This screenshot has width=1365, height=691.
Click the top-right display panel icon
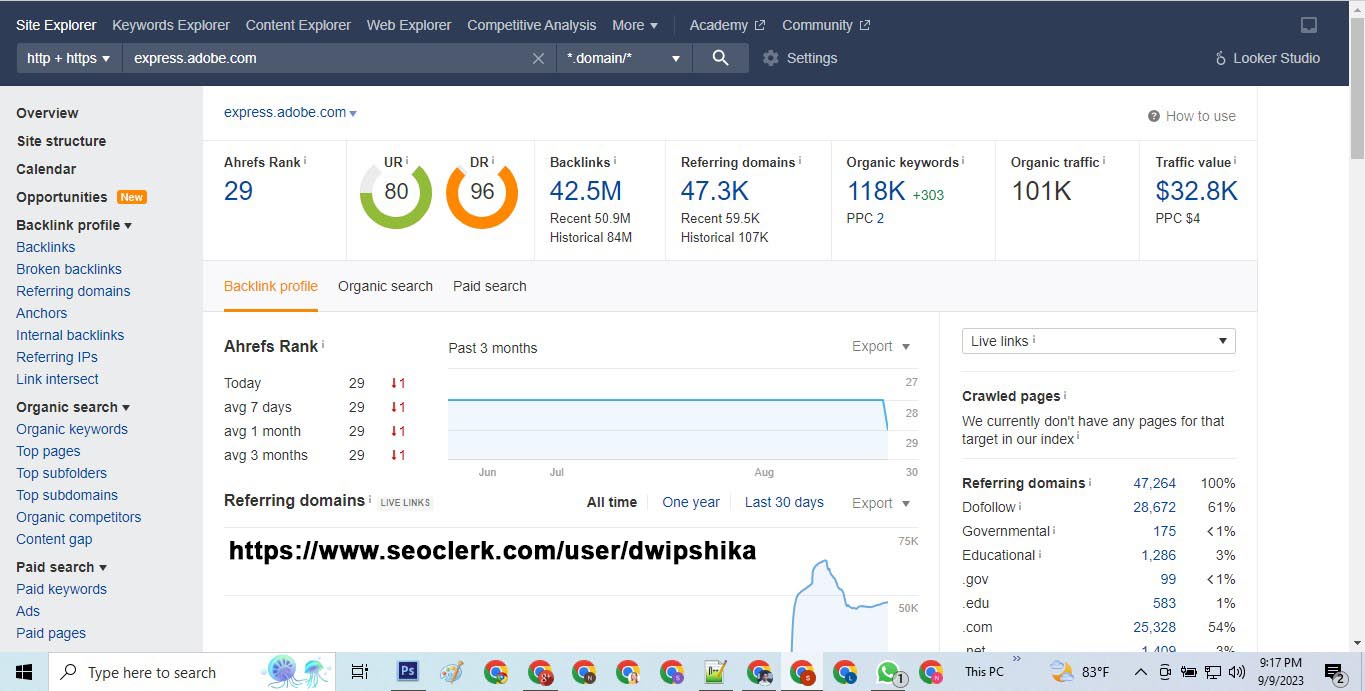point(1308,25)
